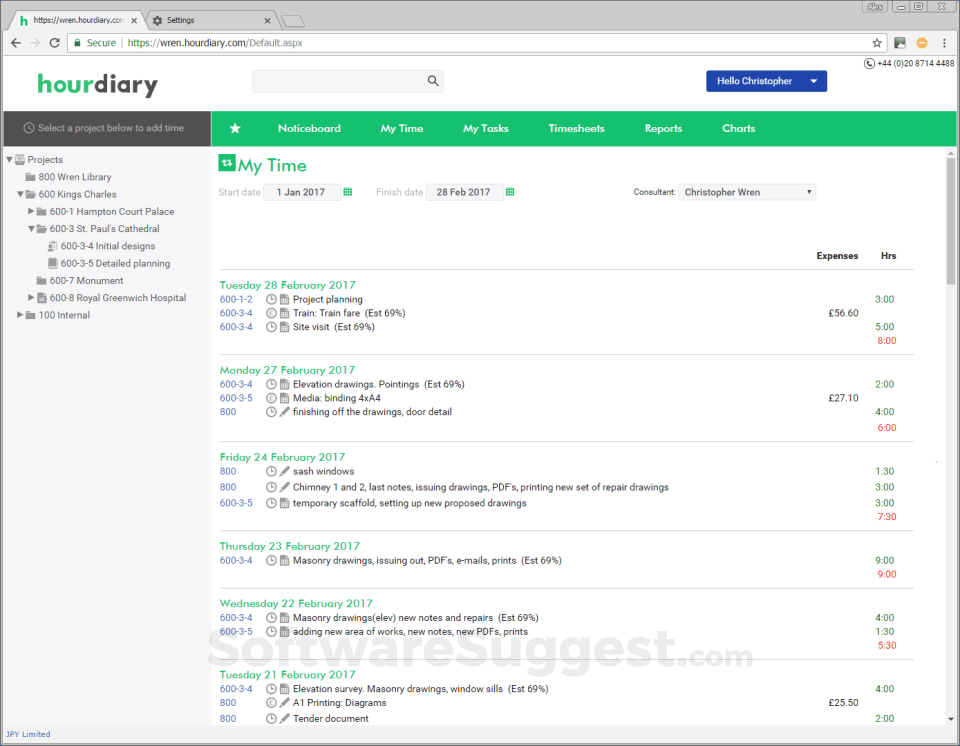This screenshot has width=960, height=746.
Task: Expand the 100 Internal folder
Action: tap(20, 315)
